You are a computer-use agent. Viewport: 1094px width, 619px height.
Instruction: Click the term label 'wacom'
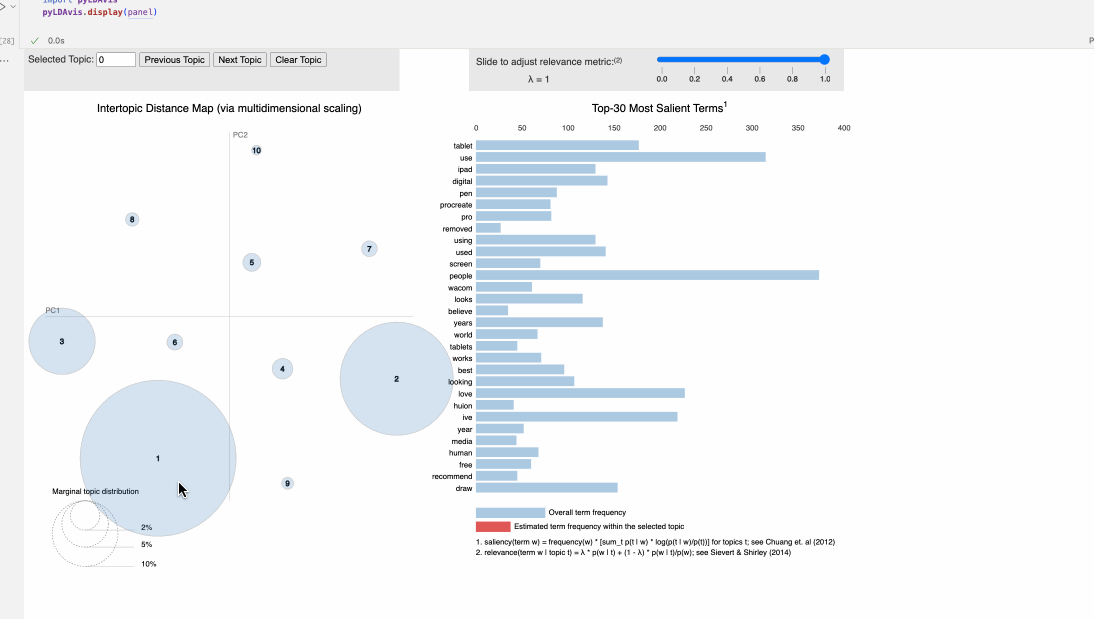[460, 288]
